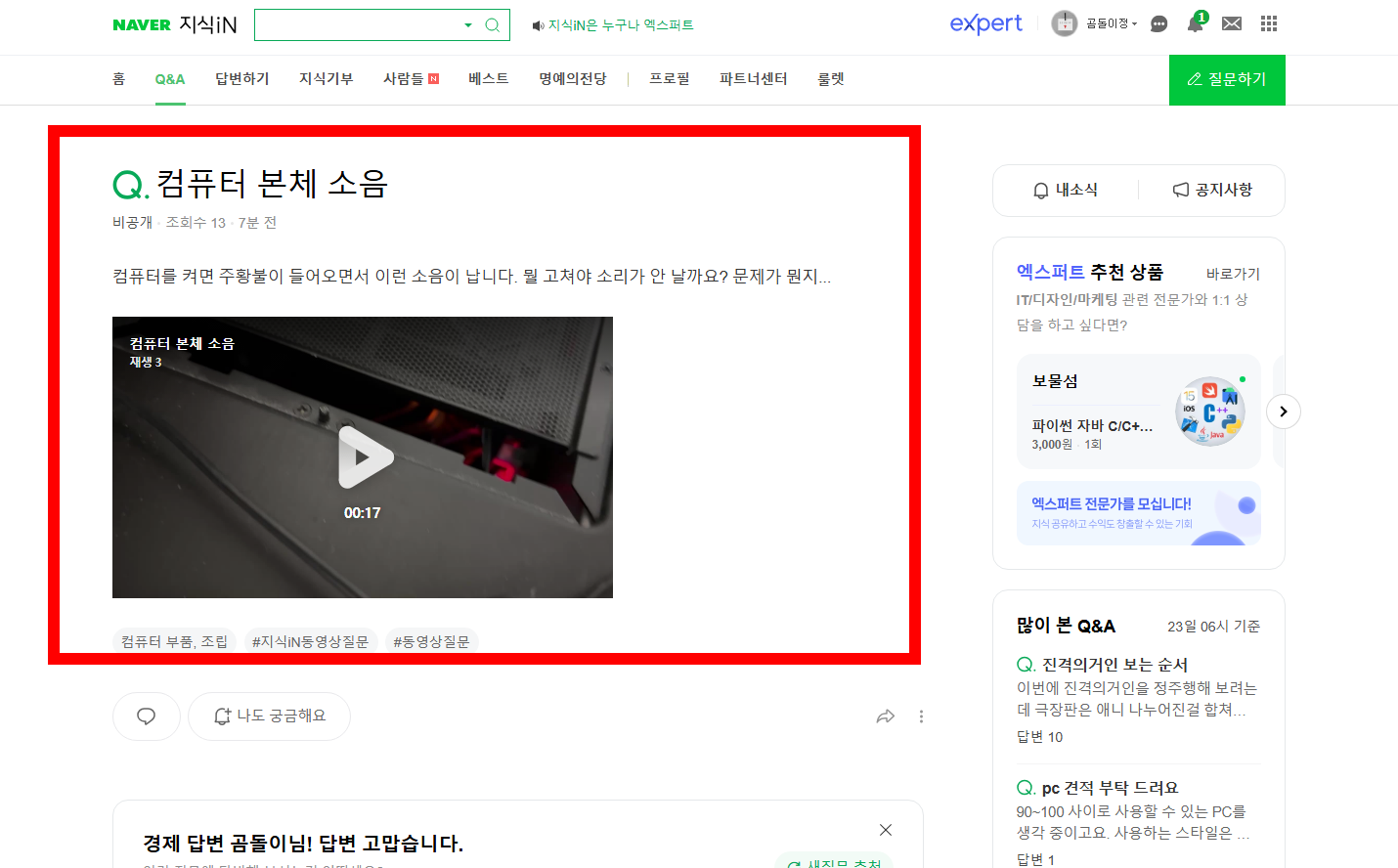This screenshot has width=1398, height=868.
Task: Play the 컴퓨터 본체 소음 video
Action: click(x=364, y=456)
